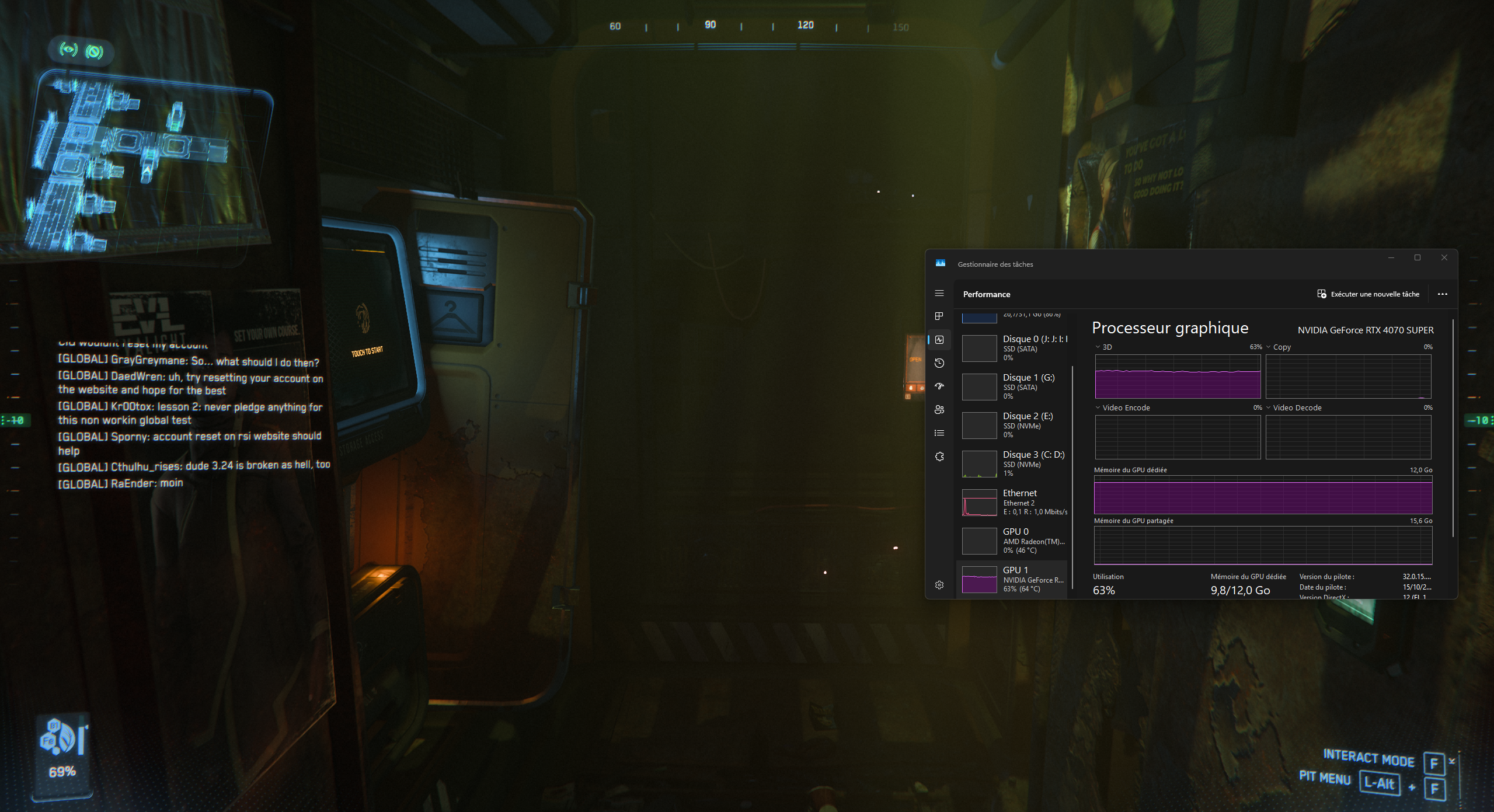This screenshot has width=1494, height=812.
Task: Click the first green signal icon above minimap
Action: coord(68,50)
